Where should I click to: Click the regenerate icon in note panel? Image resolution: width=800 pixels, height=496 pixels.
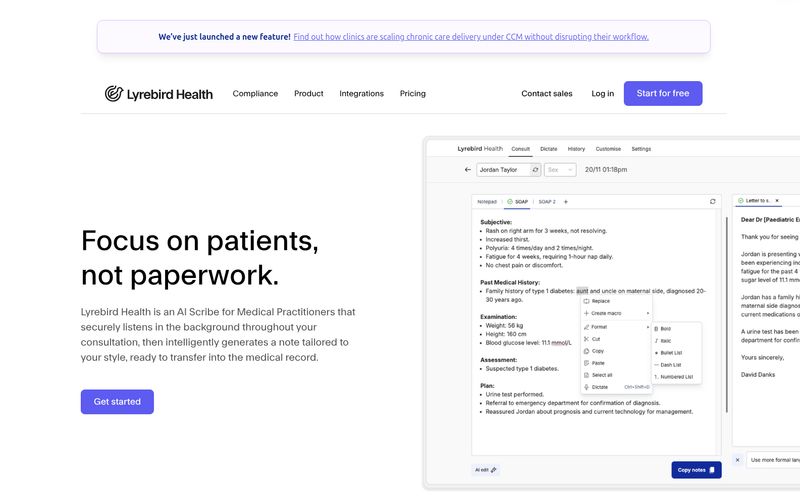713,202
